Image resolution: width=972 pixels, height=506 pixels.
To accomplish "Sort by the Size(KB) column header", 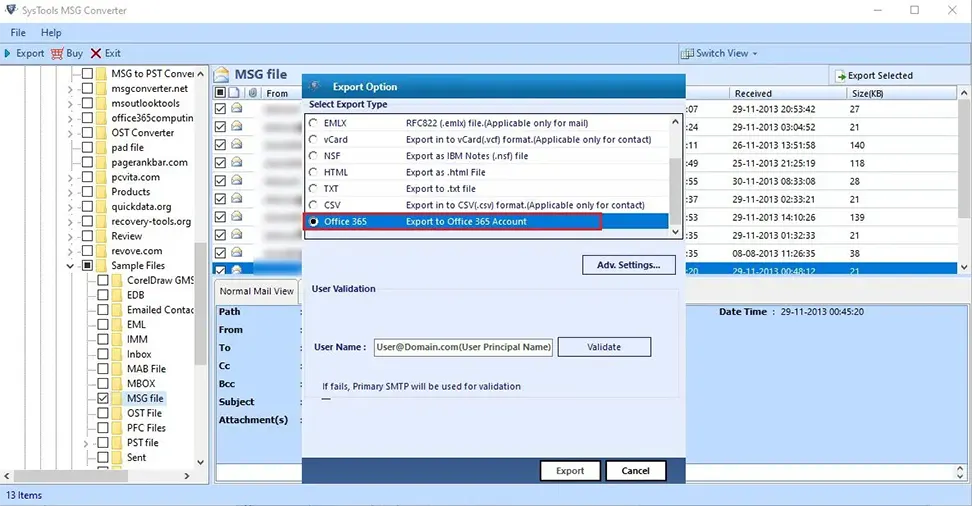I will pos(902,94).
